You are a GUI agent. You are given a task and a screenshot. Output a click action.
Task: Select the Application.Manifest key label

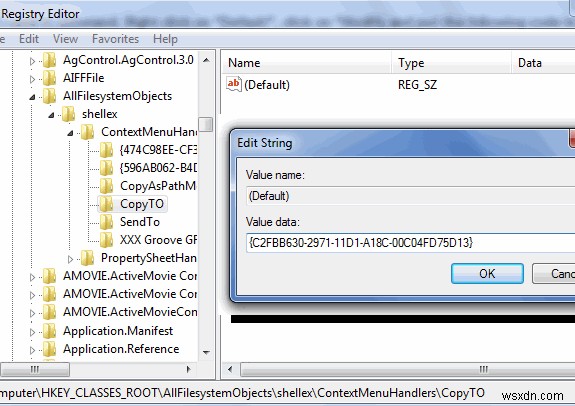click(x=118, y=331)
